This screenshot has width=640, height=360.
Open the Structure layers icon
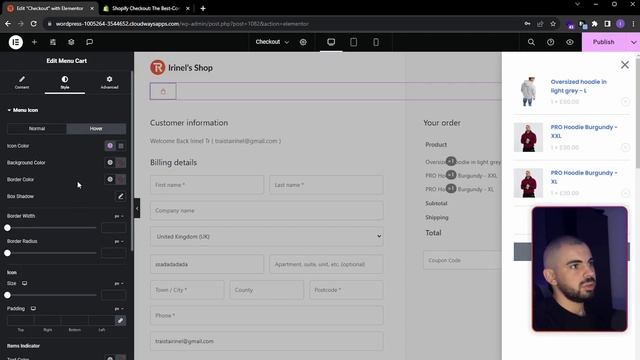(71, 42)
